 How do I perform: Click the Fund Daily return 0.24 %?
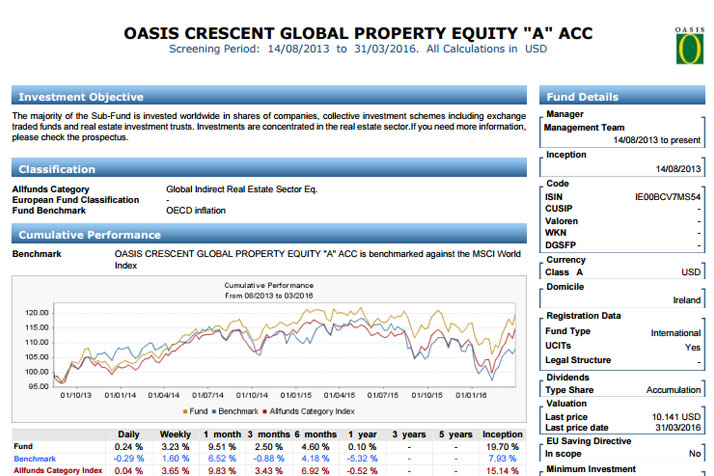coord(128,447)
